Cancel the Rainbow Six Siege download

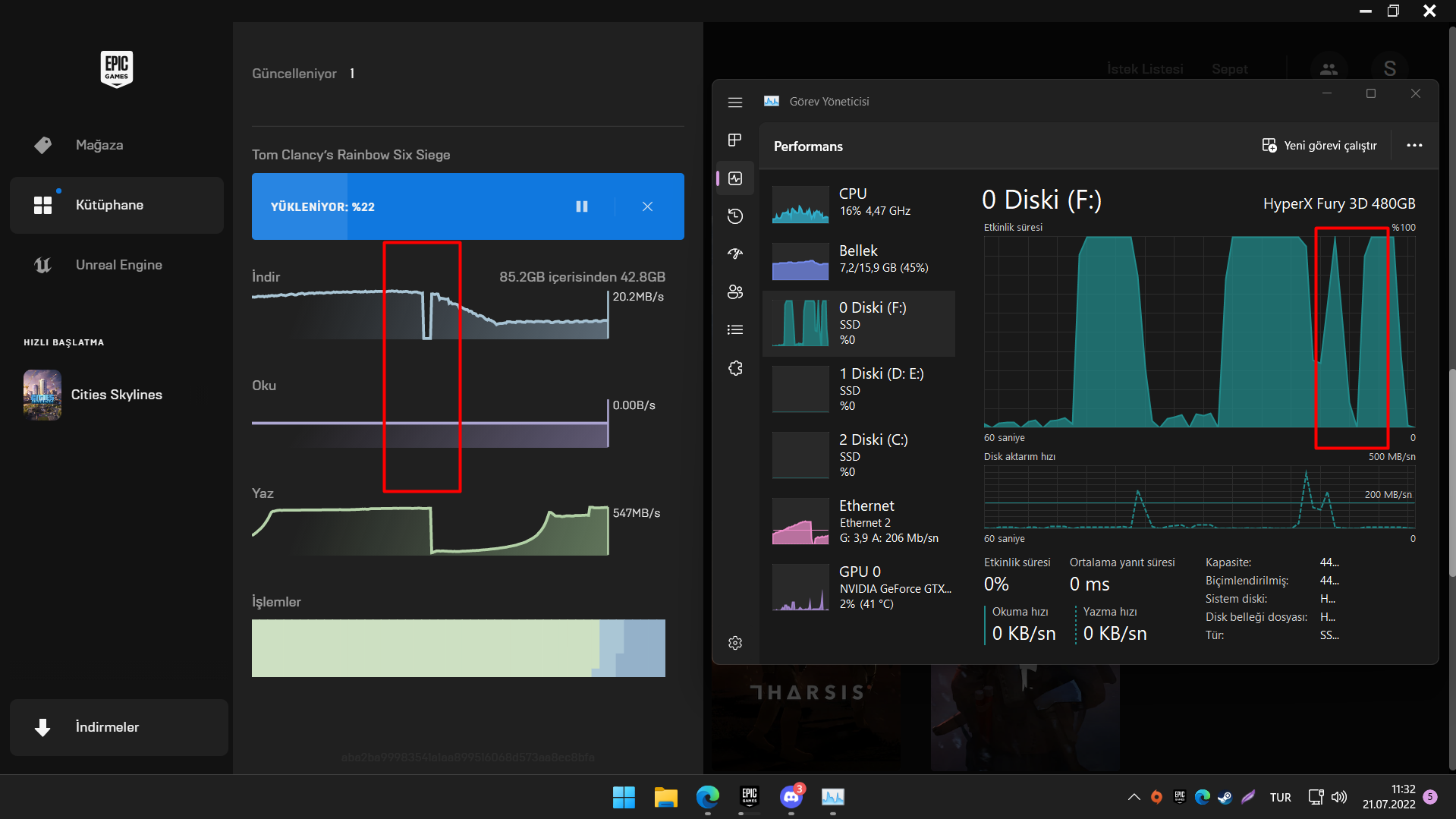point(647,206)
